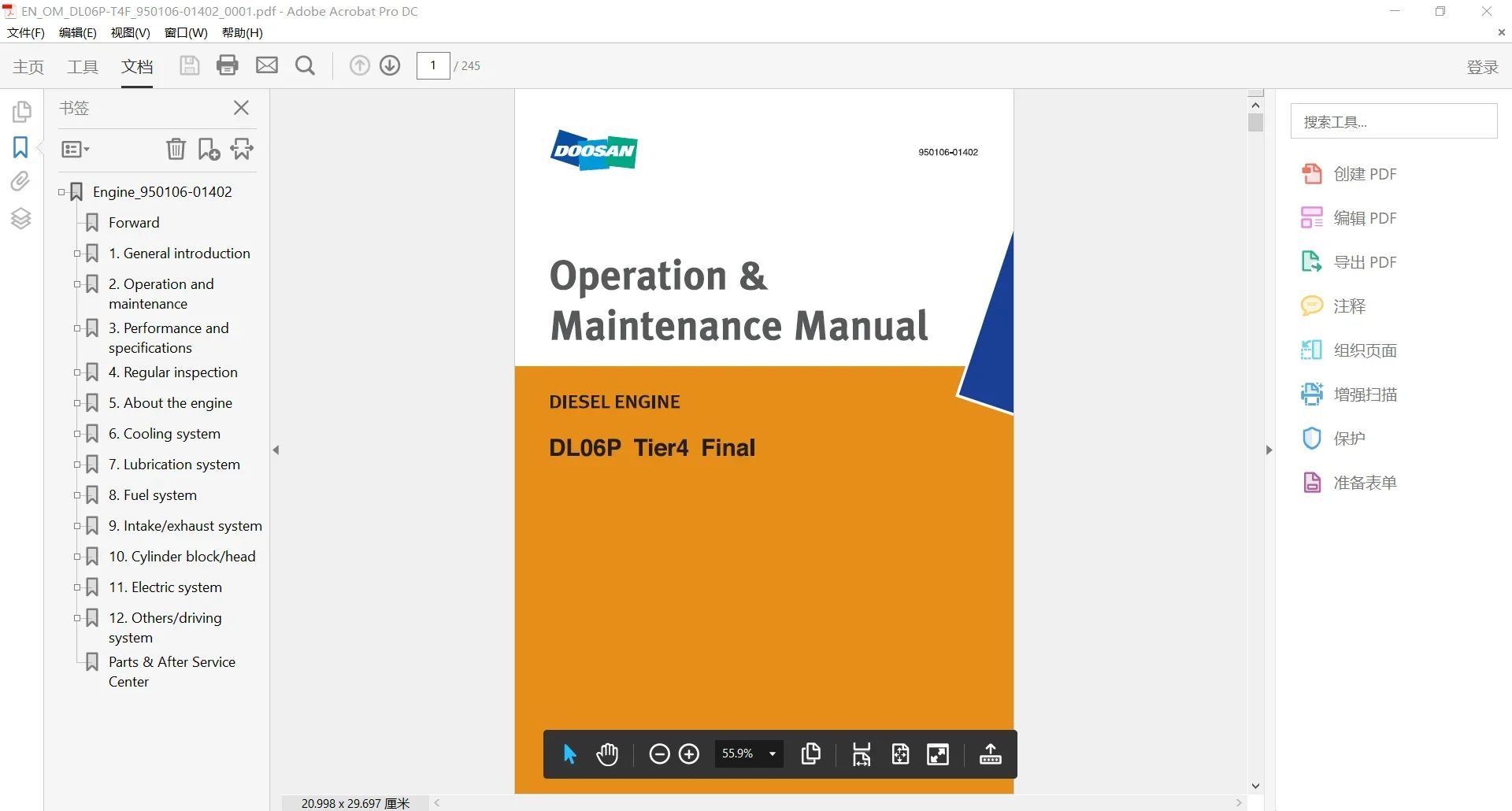Open Edit PDF tool
1512x811 pixels.
[1349, 218]
